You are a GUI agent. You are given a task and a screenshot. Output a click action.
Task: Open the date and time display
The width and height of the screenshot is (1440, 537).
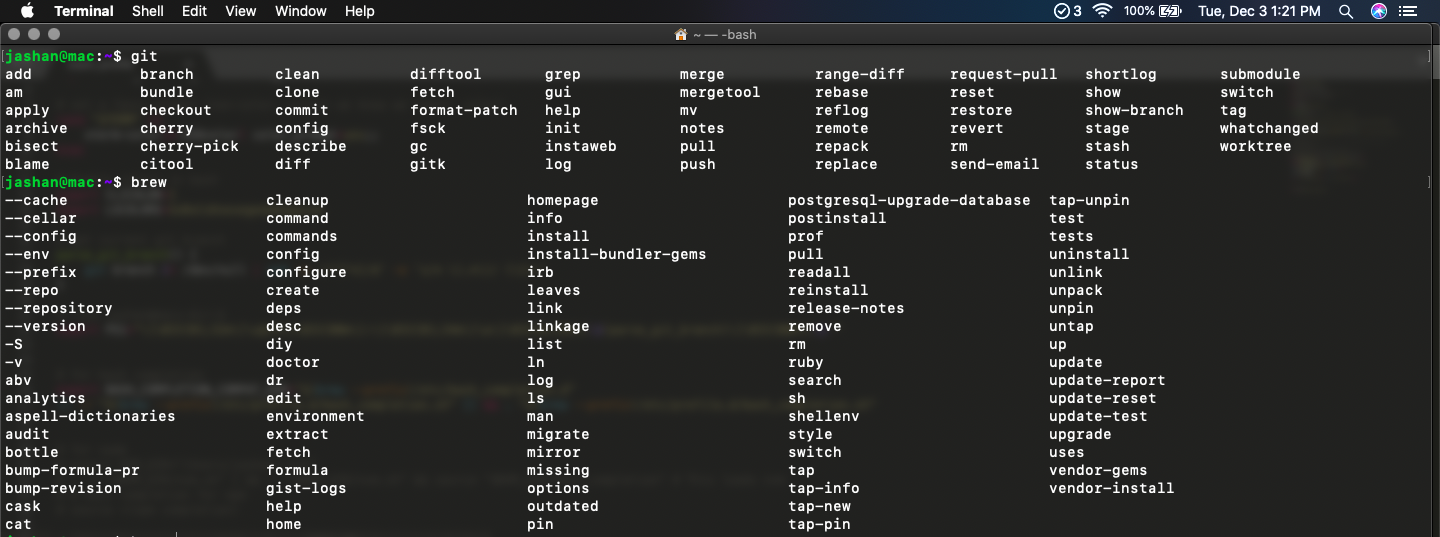[x=1259, y=11]
